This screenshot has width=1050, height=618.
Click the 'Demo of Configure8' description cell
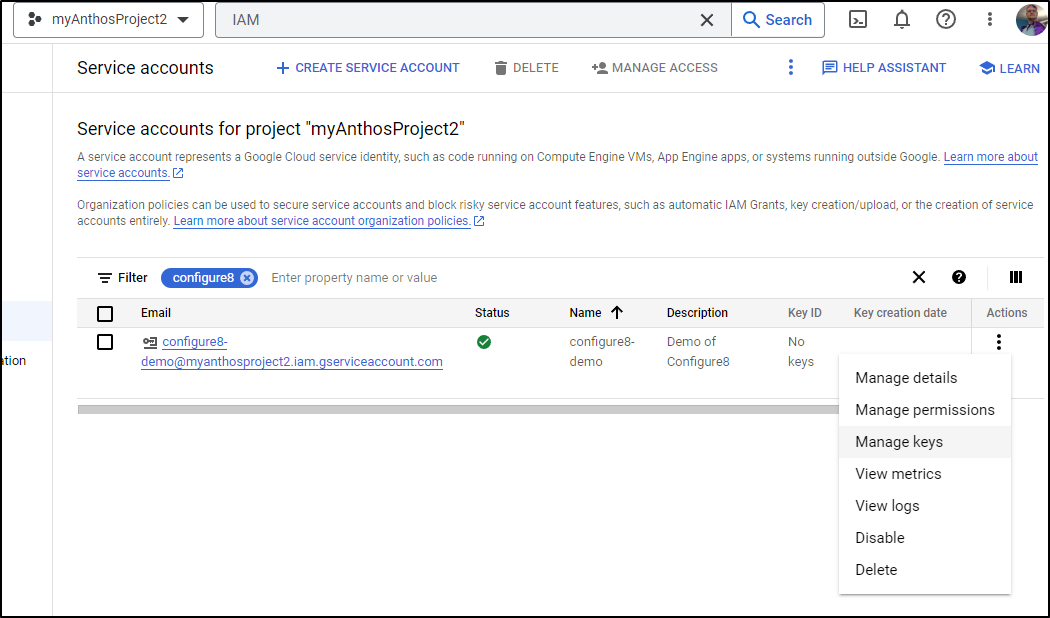click(x=698, y=352)
